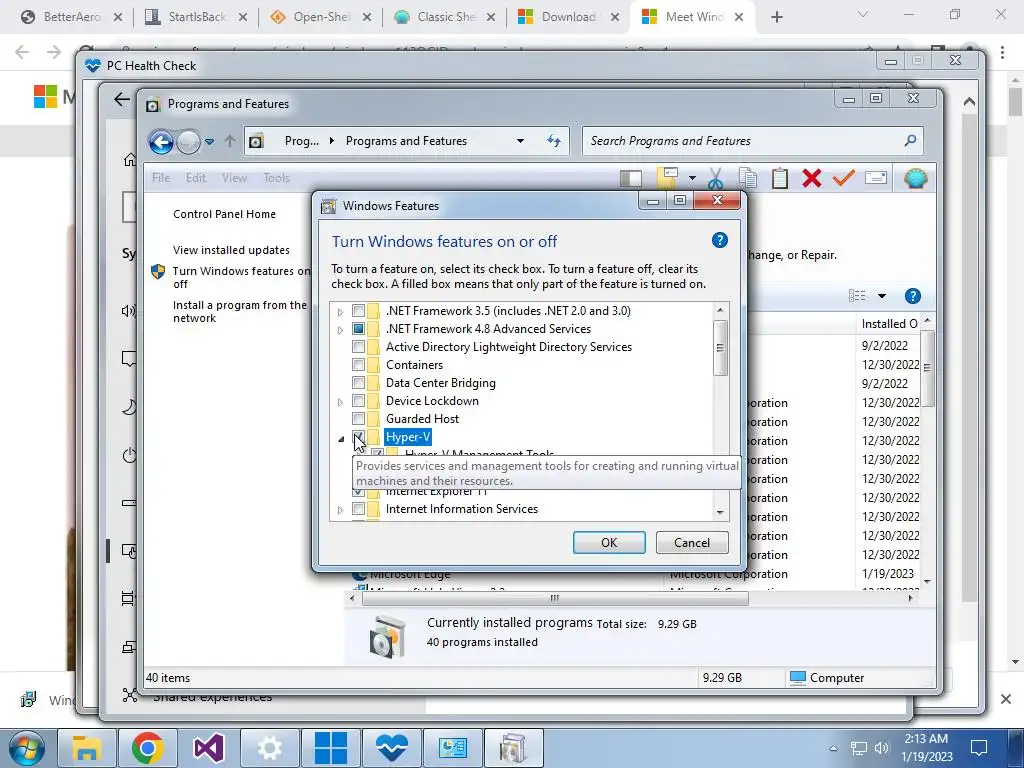Expand the Device Lockdown node
This screenshot has width=1024, height=768.
tap(340, 402)
